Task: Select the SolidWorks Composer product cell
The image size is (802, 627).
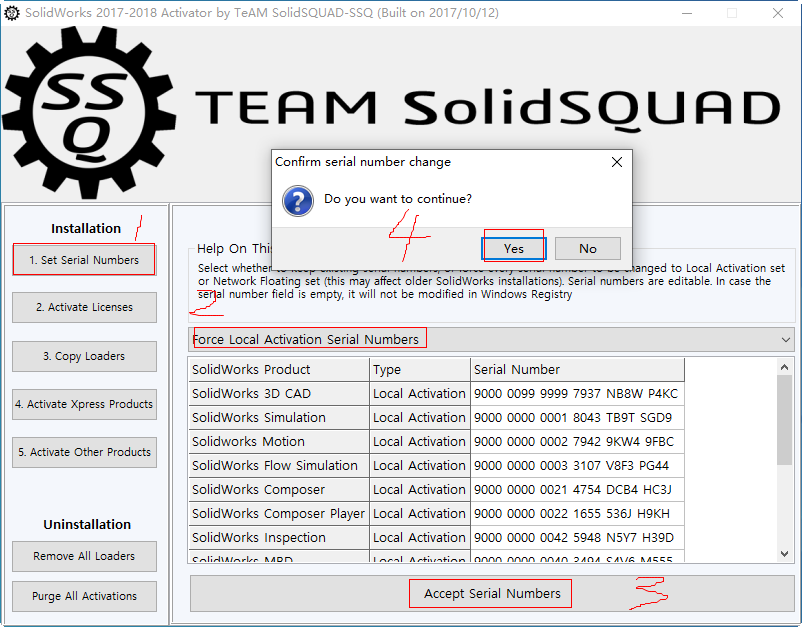Action: pos(279,490)
